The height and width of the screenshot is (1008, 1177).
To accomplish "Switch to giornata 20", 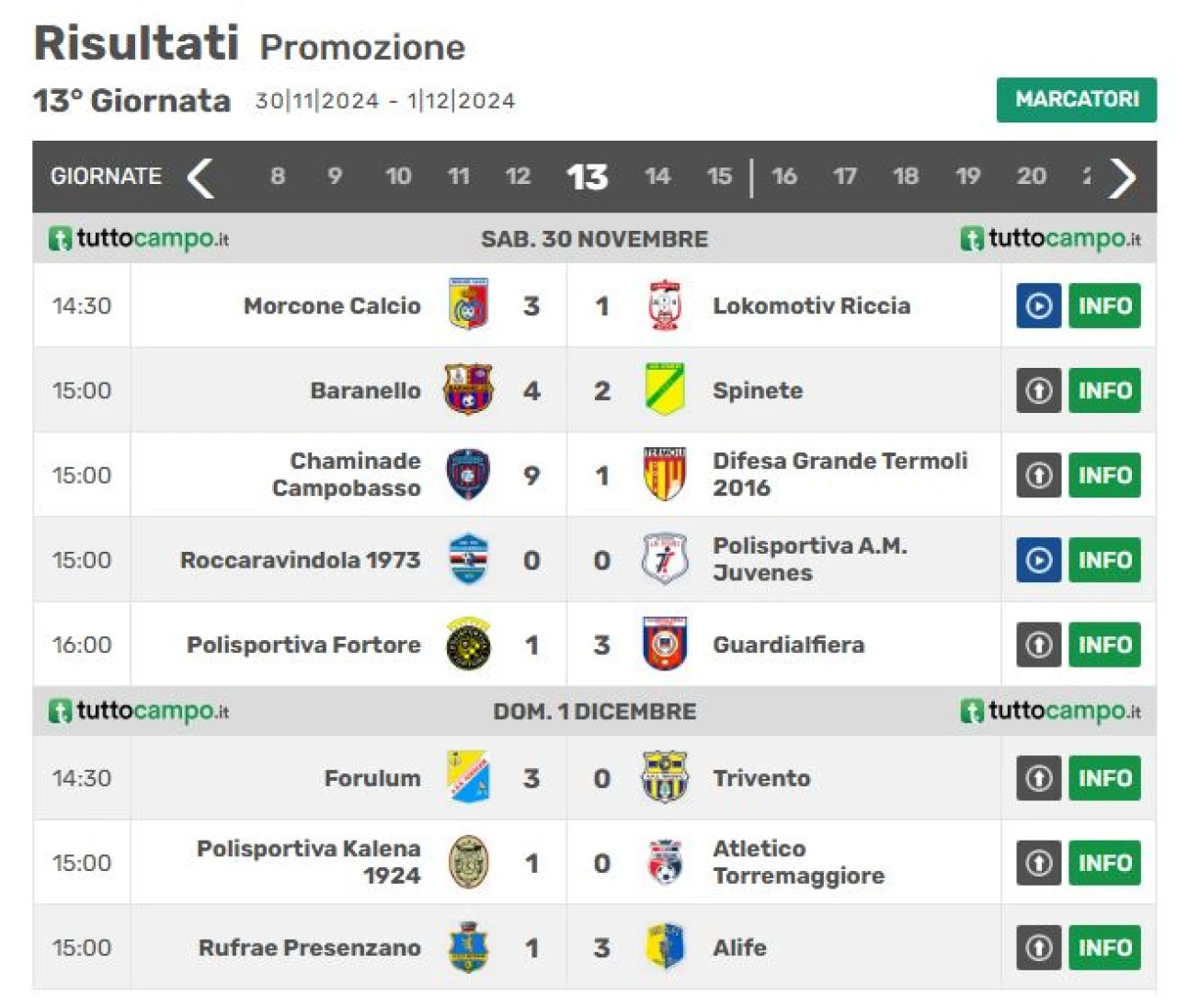I will coord(1031,177).
